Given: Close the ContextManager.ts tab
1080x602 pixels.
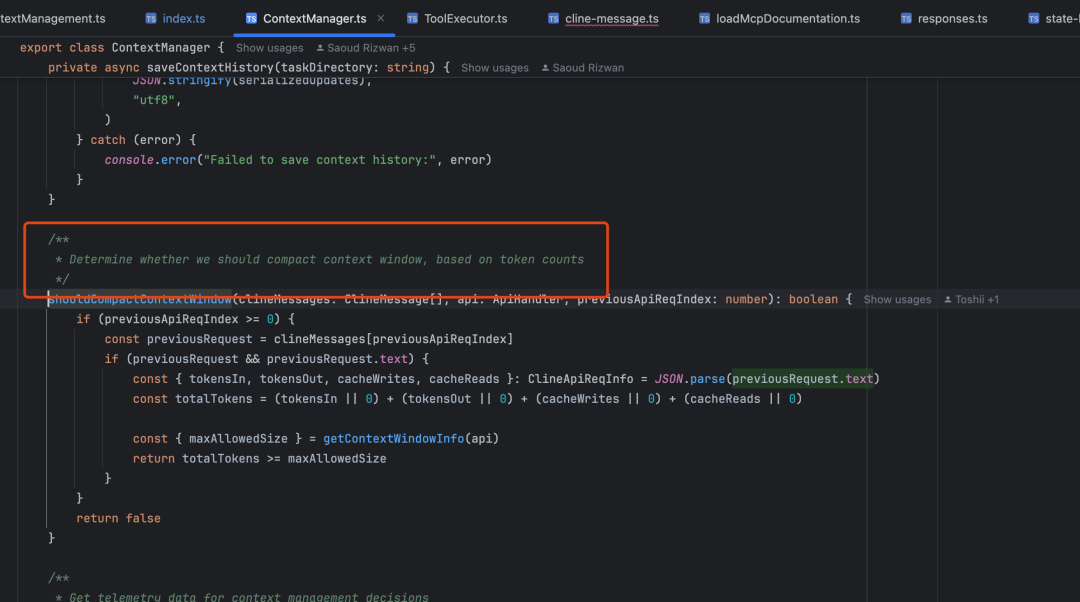Looking at the screenshot, I should (381, 19).
